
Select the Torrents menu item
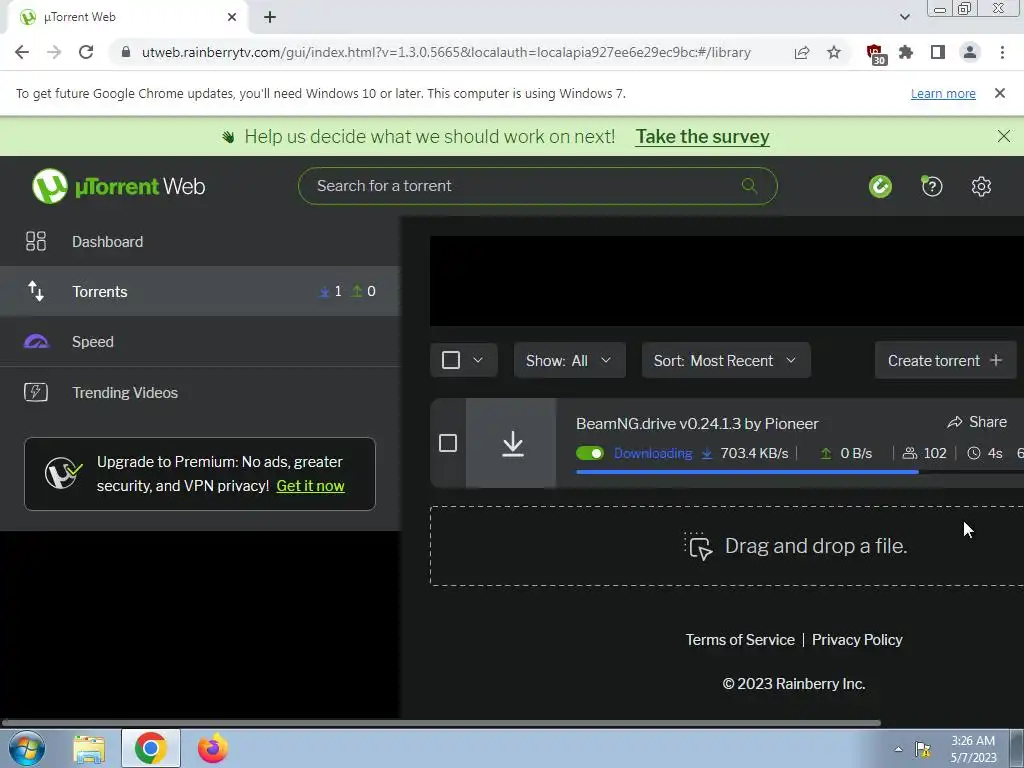click(200, 291)
